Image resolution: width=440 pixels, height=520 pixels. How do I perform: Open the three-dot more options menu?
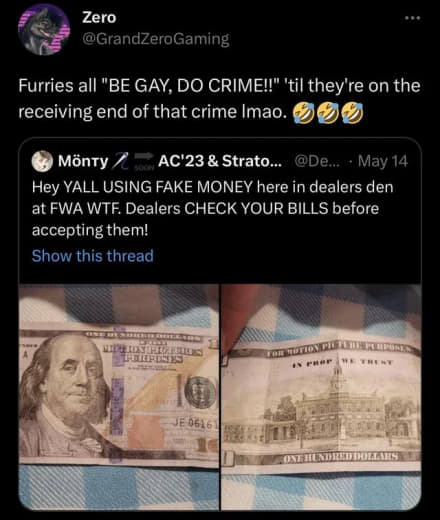(x=413, y=18)
